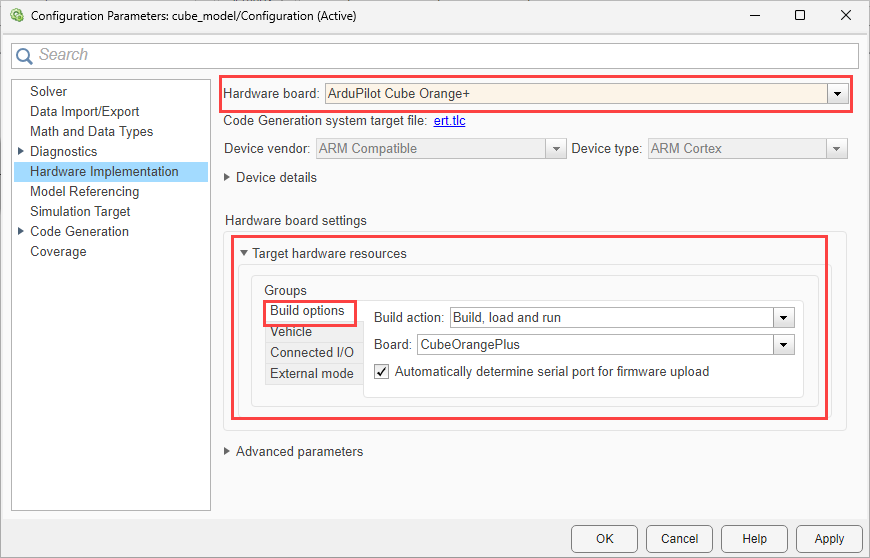Open the Data Import/Export pane
870x558 pixels.
84,111
